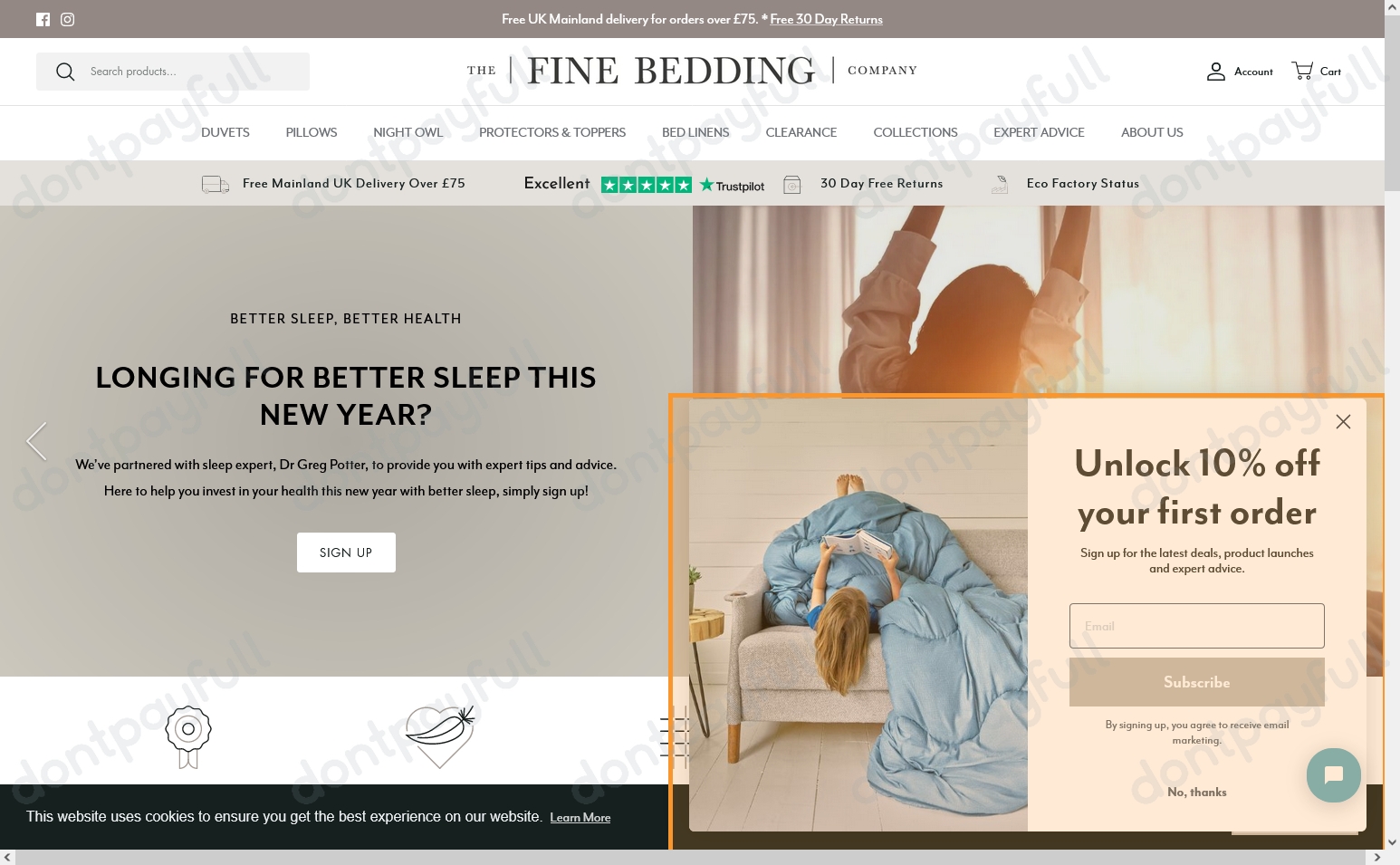This screenshot has height=865, width=1400.
Task: Focus the Email input field
Action: pos(1196,626)
